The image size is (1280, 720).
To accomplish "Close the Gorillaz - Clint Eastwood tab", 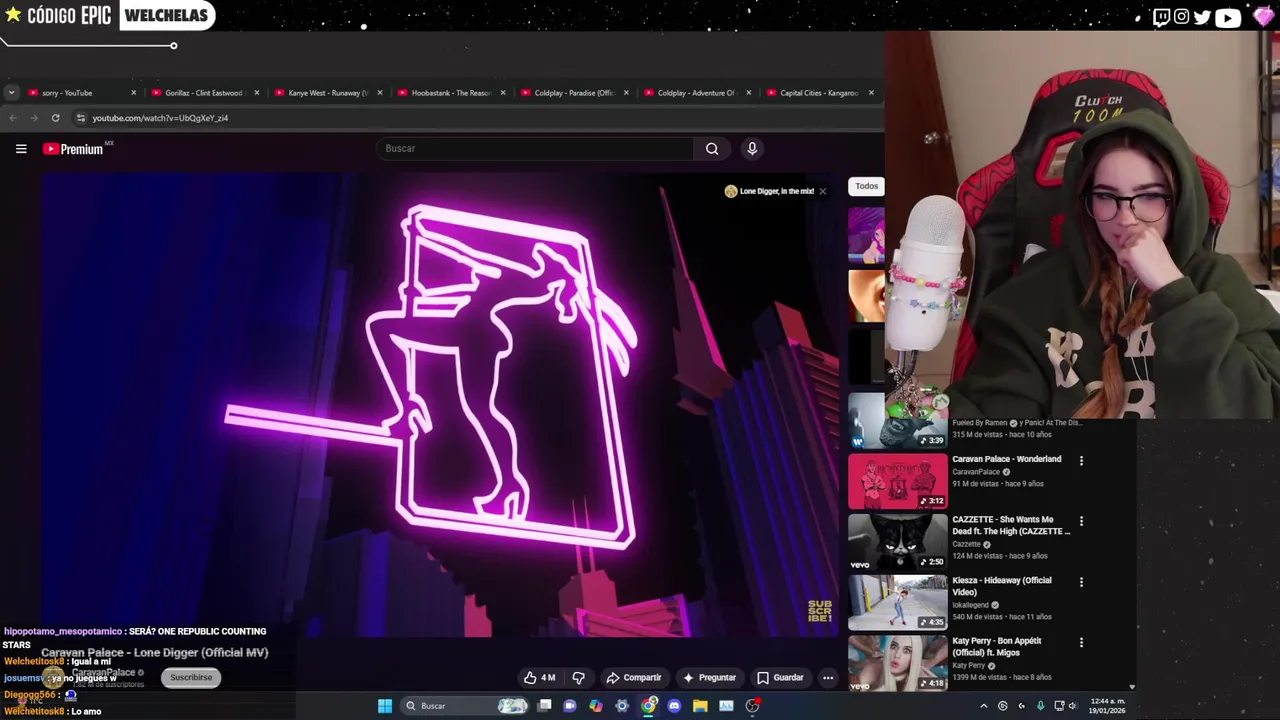I will pyautogui.click(x=256, y=93).
